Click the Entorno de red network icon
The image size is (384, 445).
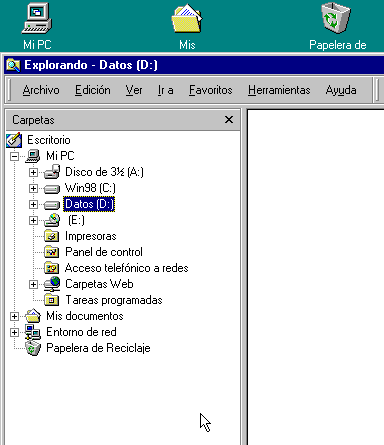(33, 332)
